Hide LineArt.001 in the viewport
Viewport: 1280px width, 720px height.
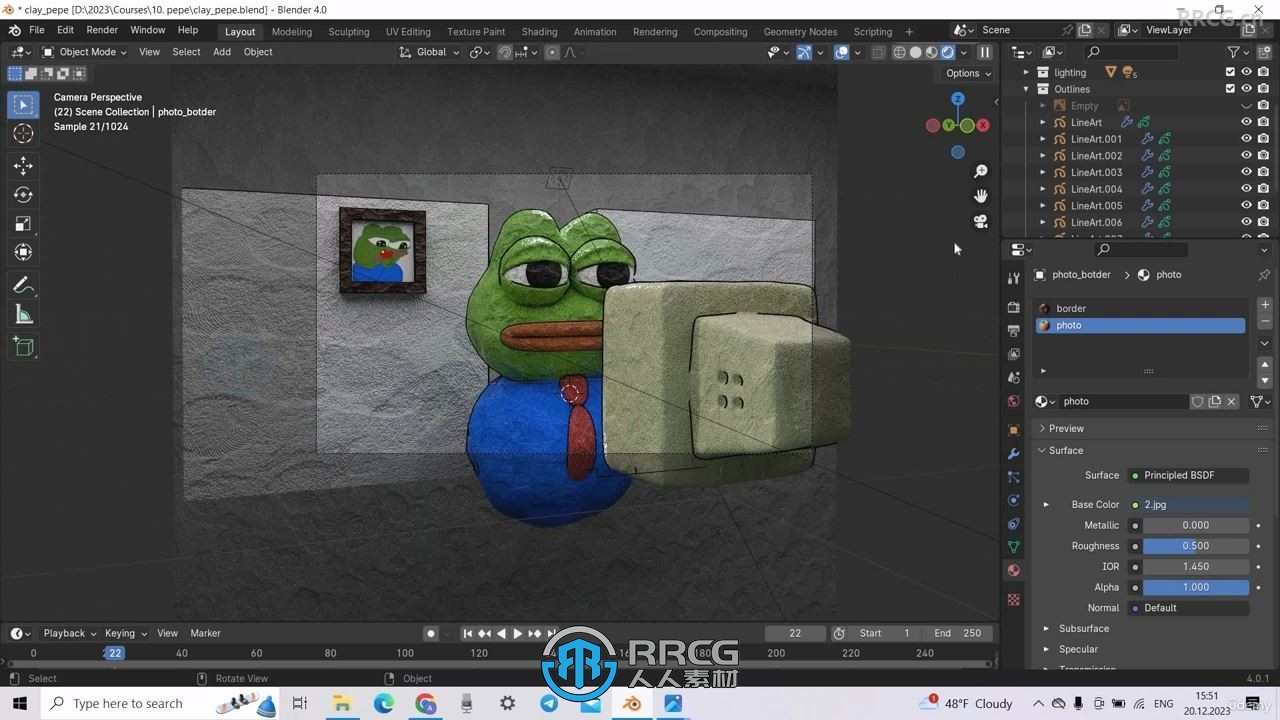pyautogui.click(x=1246, y=139)
